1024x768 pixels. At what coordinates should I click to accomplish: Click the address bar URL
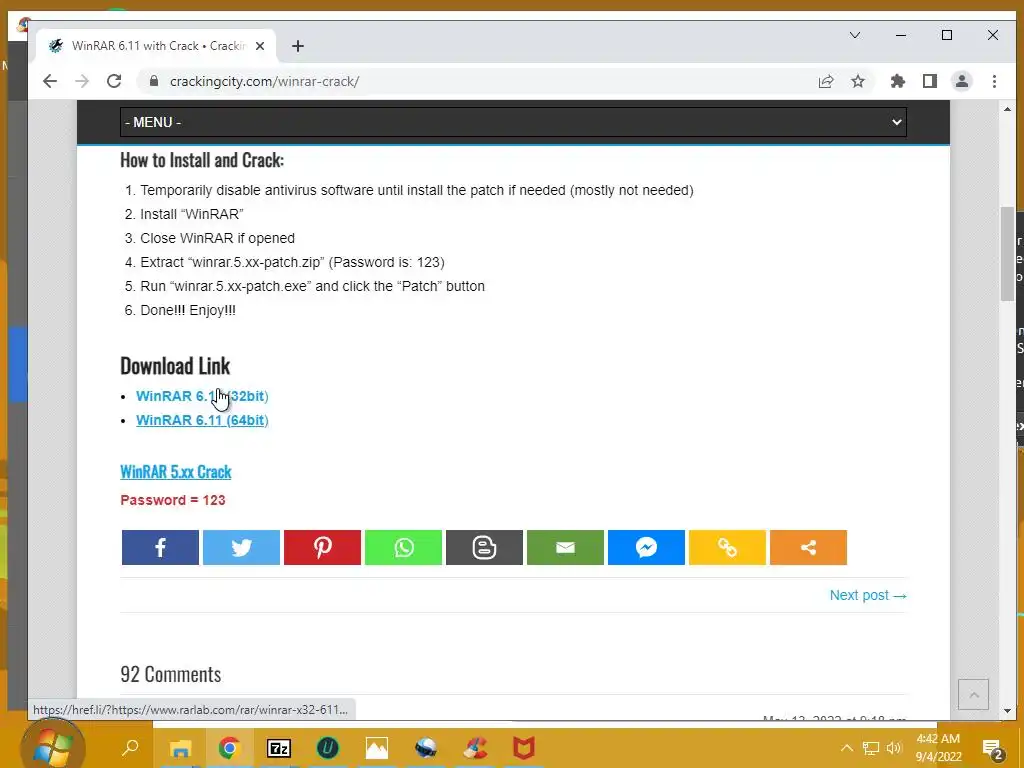(264, 81)
